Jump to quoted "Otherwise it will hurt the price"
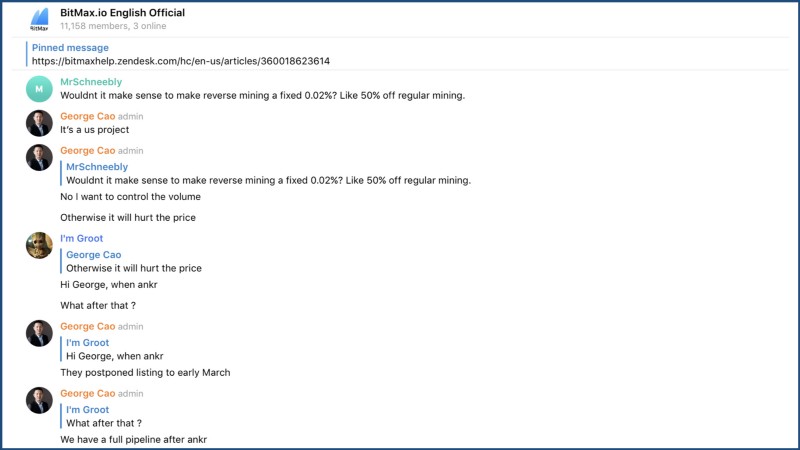The height and width of the screenshot is (450, 800). (134, 262)
